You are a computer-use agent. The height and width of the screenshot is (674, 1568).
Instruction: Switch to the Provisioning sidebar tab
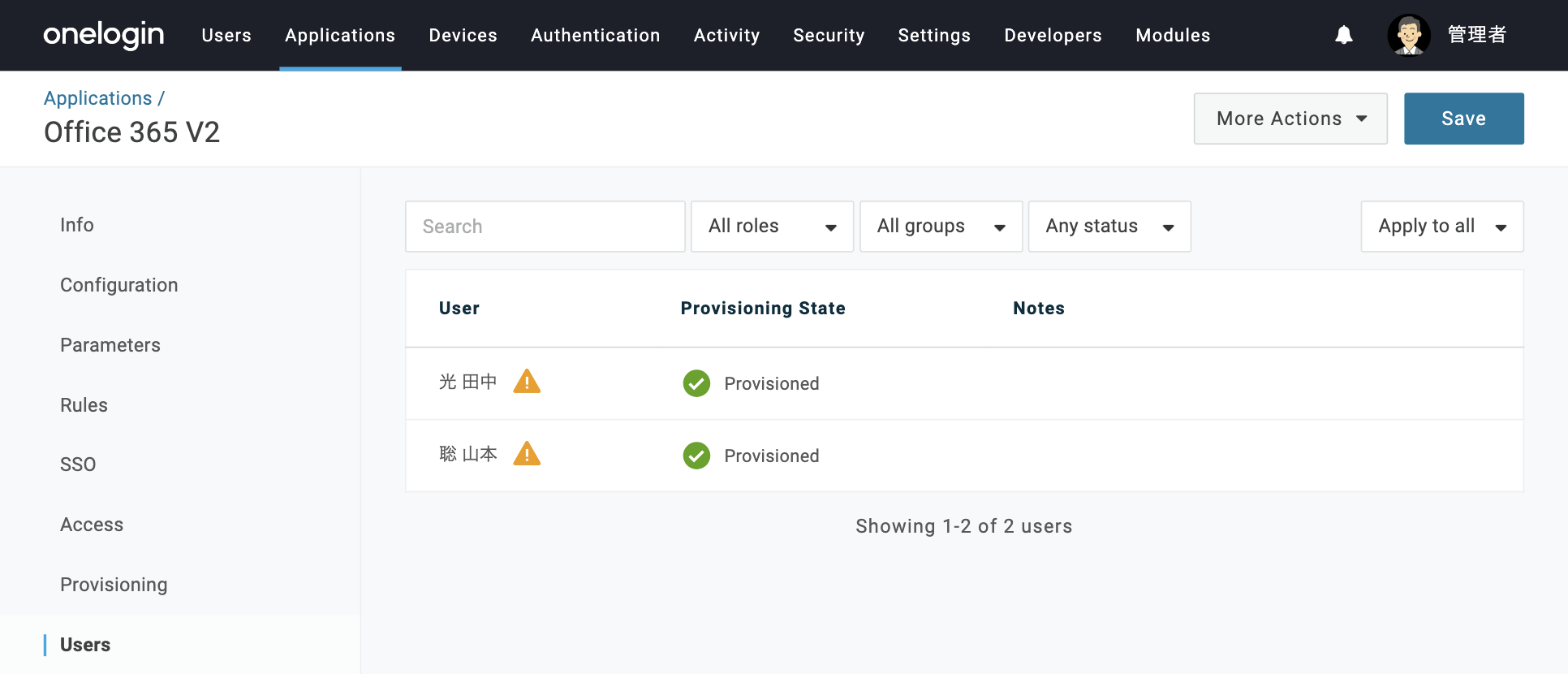114,585
